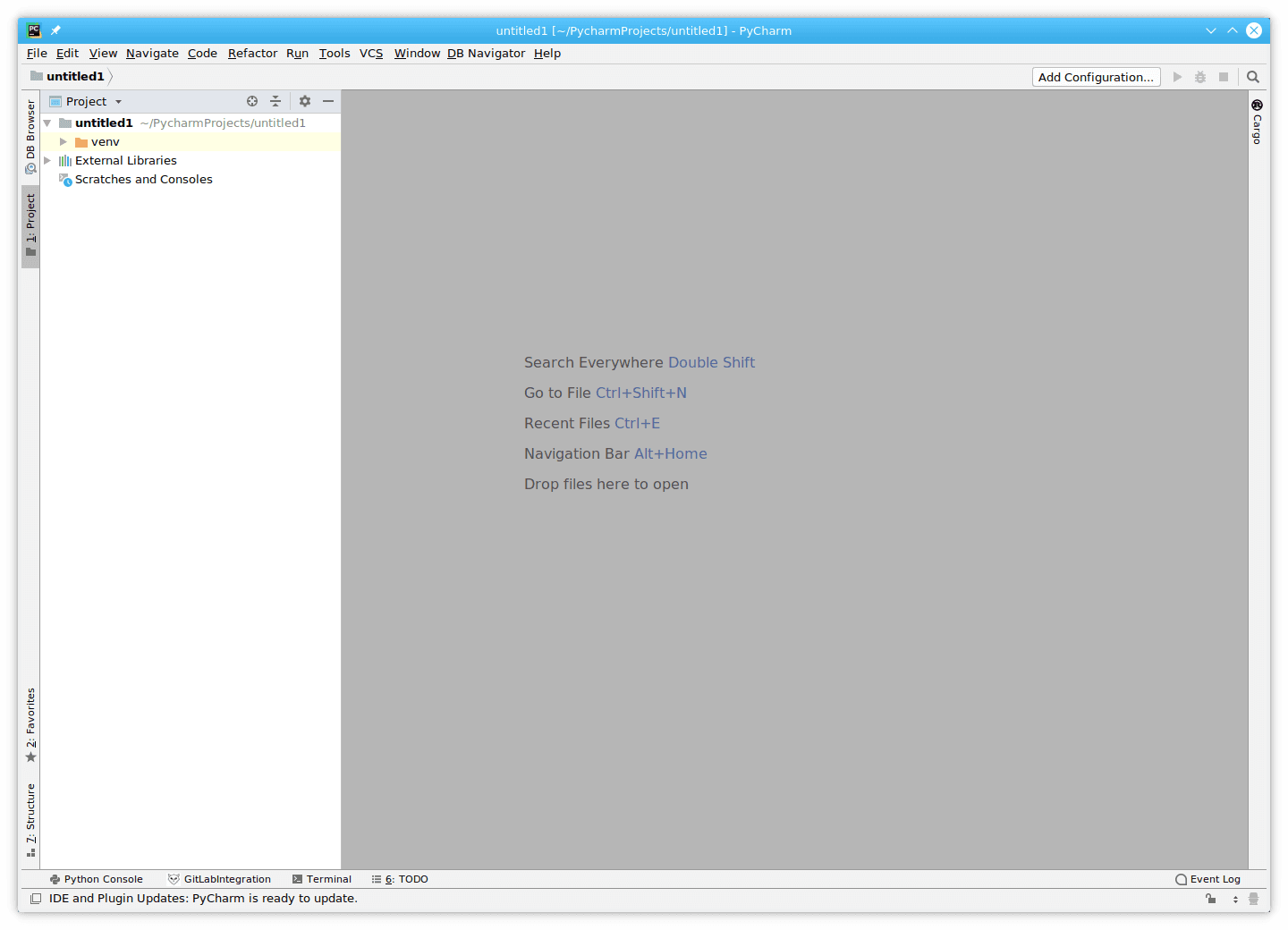Click the Search Everywhere magnifier icon
The width and height of the screenshot is (1288, 930).
pyautogui.click(x=1252, y=77)
